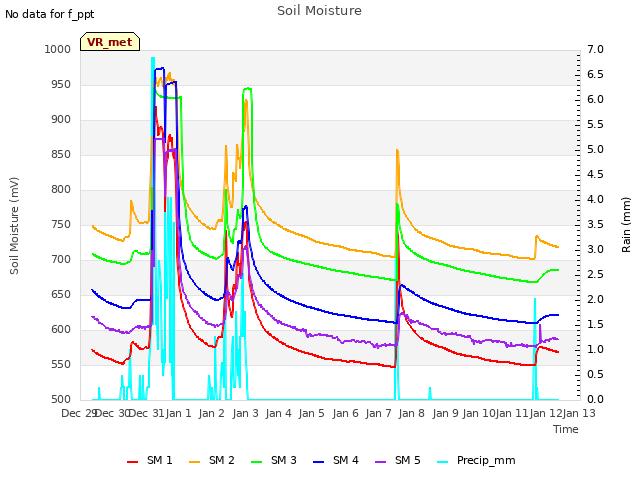Click the Jan 8 date tick label

[x=412, y=413]
